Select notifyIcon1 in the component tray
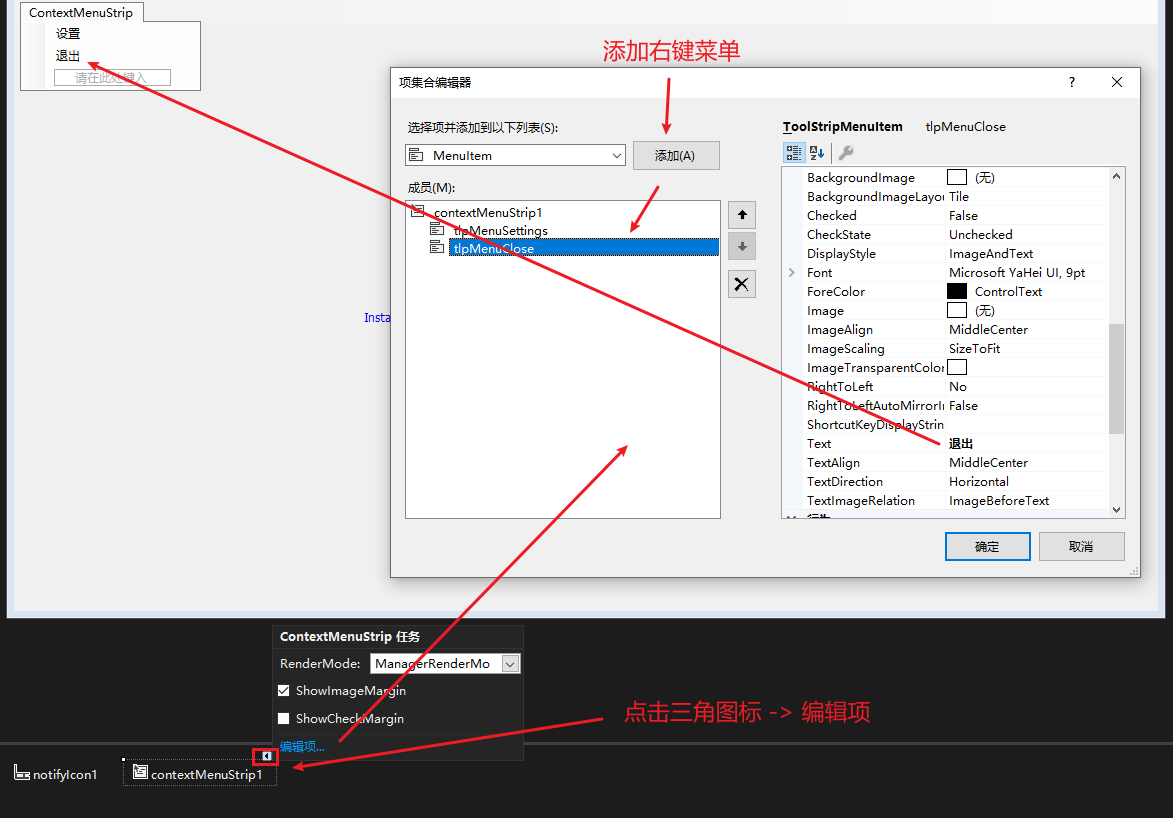The height and width of the screenshot is (818, 1173). click(x=55, y=773)
